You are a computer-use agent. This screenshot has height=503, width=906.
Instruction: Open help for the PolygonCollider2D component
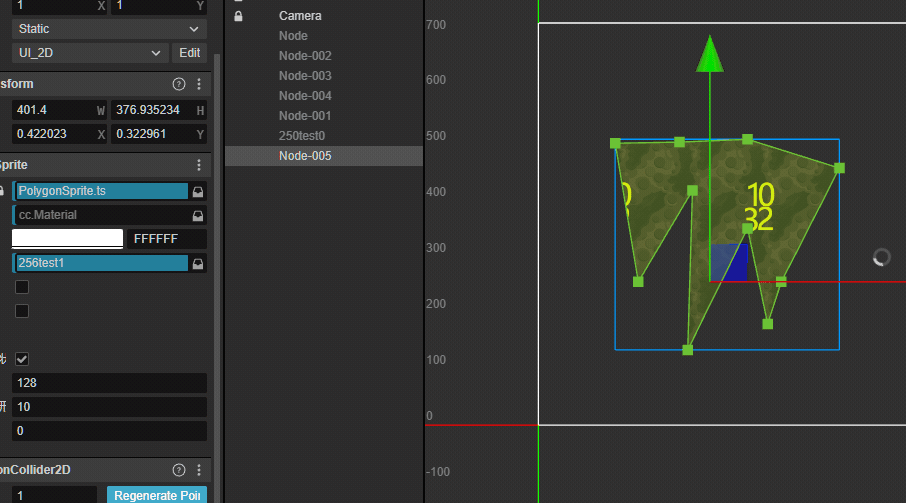coord(179,470)
